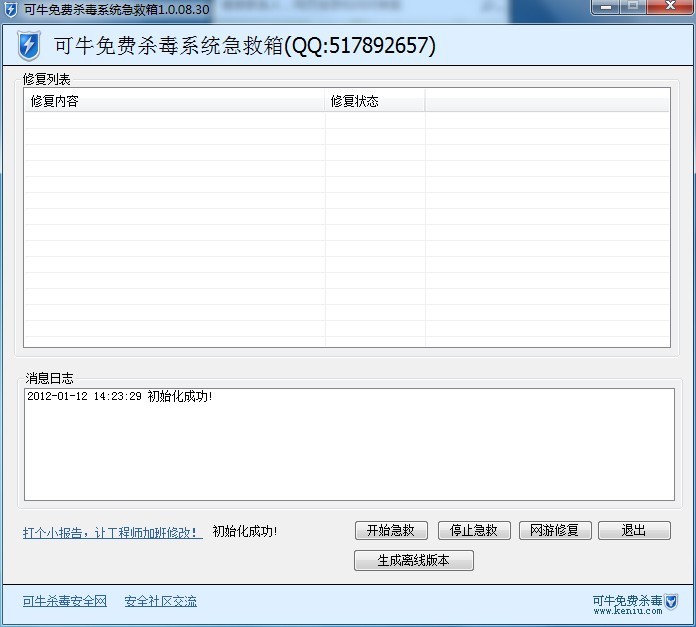This screenshot has width=696, height=627.
Task: Close the 系统急救箱 window
Action: click(x=668, y=7)
